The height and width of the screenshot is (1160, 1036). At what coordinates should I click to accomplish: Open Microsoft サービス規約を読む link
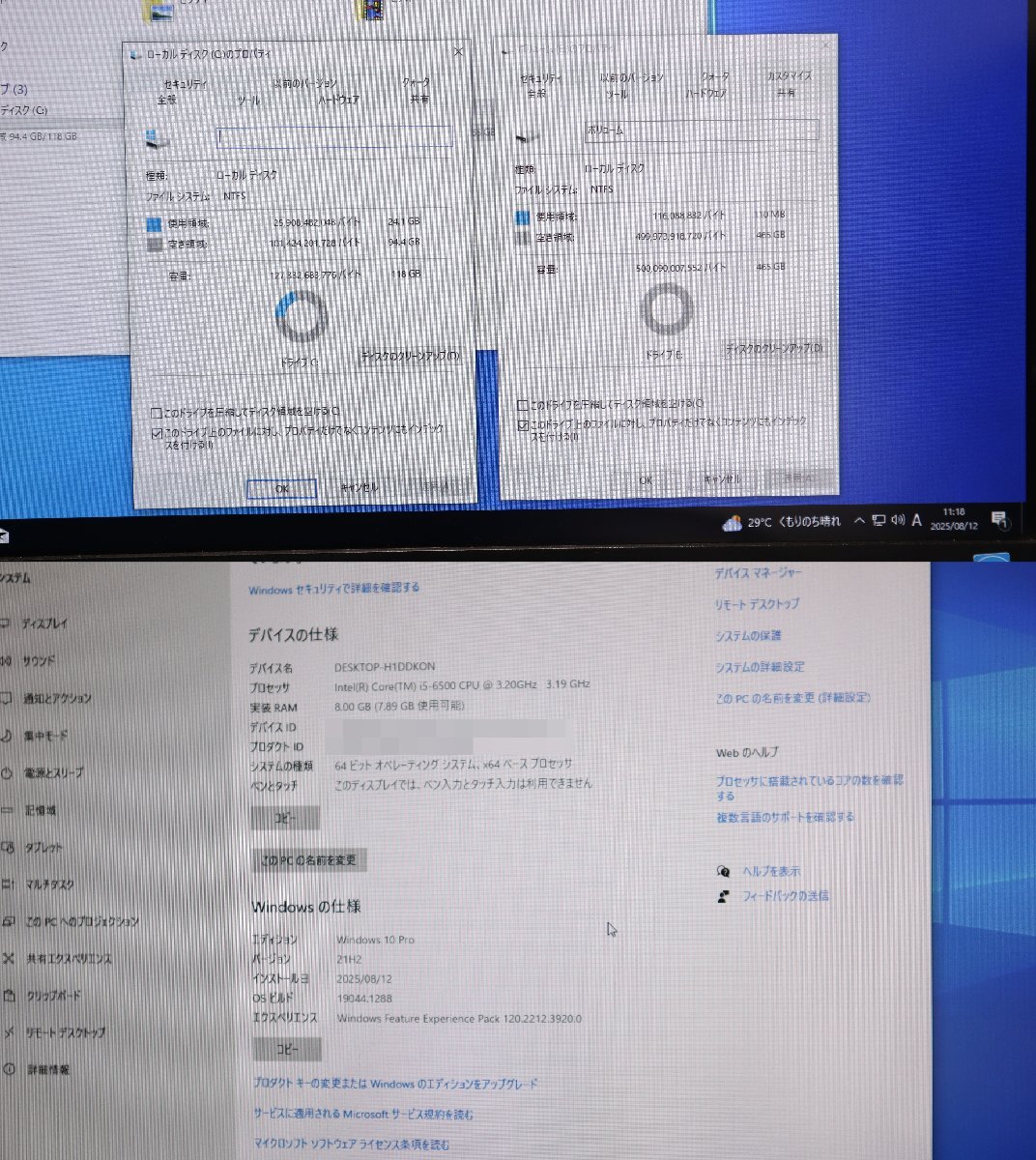(363, 1115)
